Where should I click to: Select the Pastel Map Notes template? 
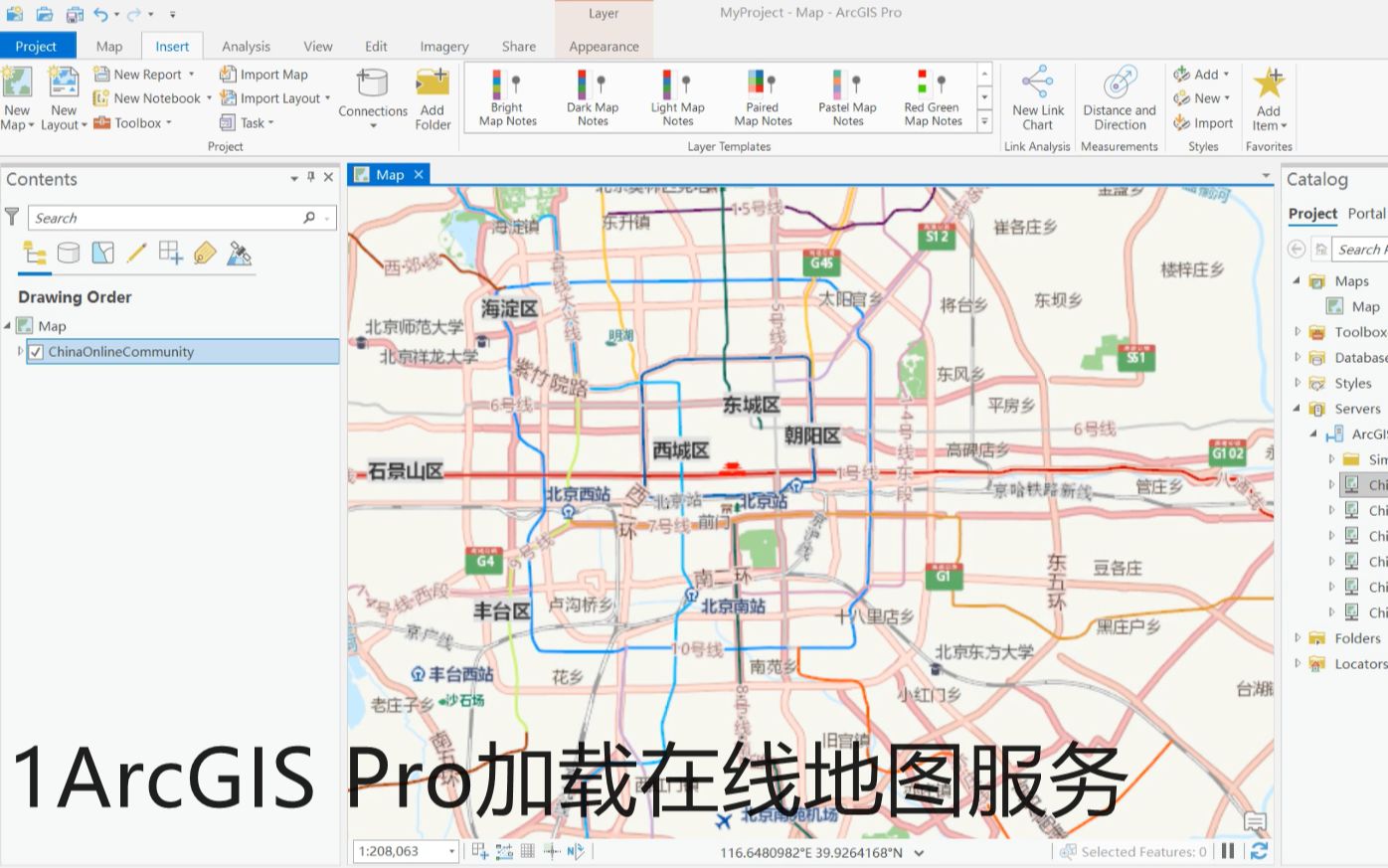click(847, 94)
